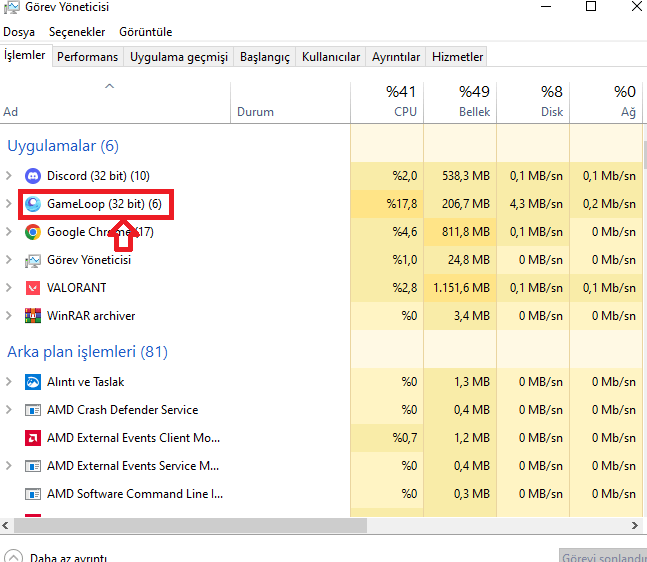Screen dimensions: 647x562
Task: Click VALORANT memory value 1.151,6 MB
Action: coord(461,288)
